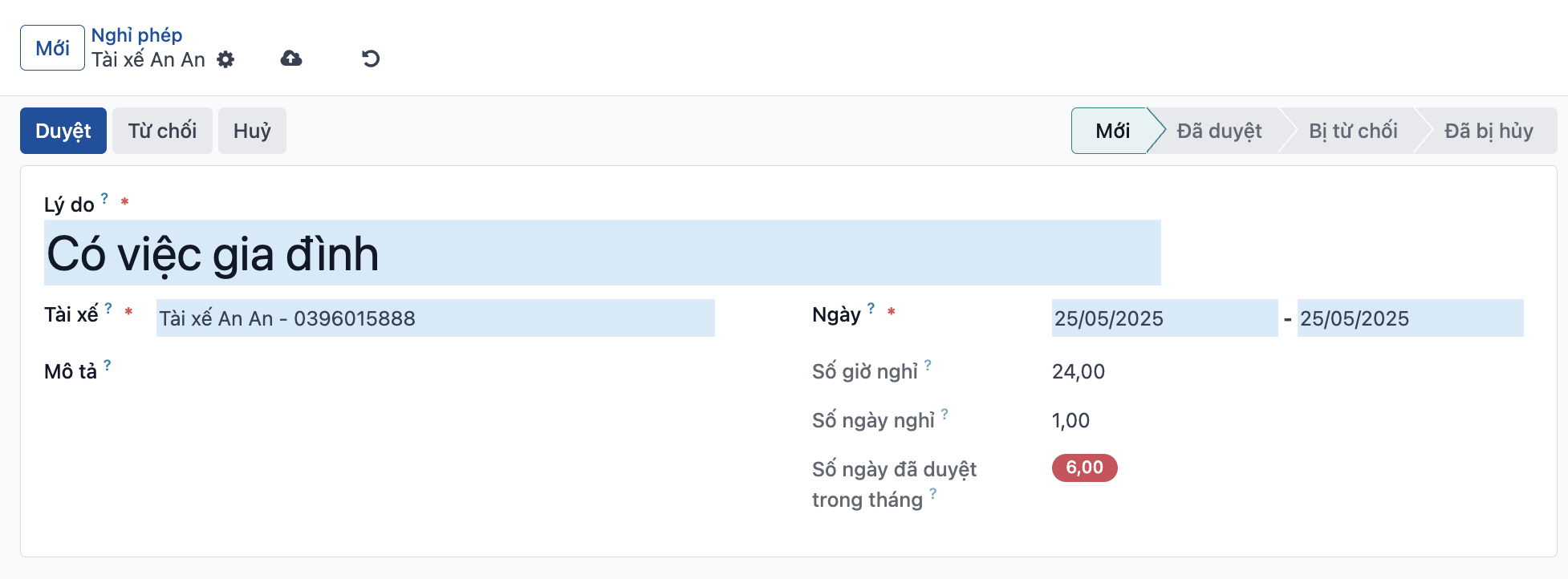Select the Đã duyệt status stage
The height and width of the screenshot is (579, 1568).
point(1219,131)
